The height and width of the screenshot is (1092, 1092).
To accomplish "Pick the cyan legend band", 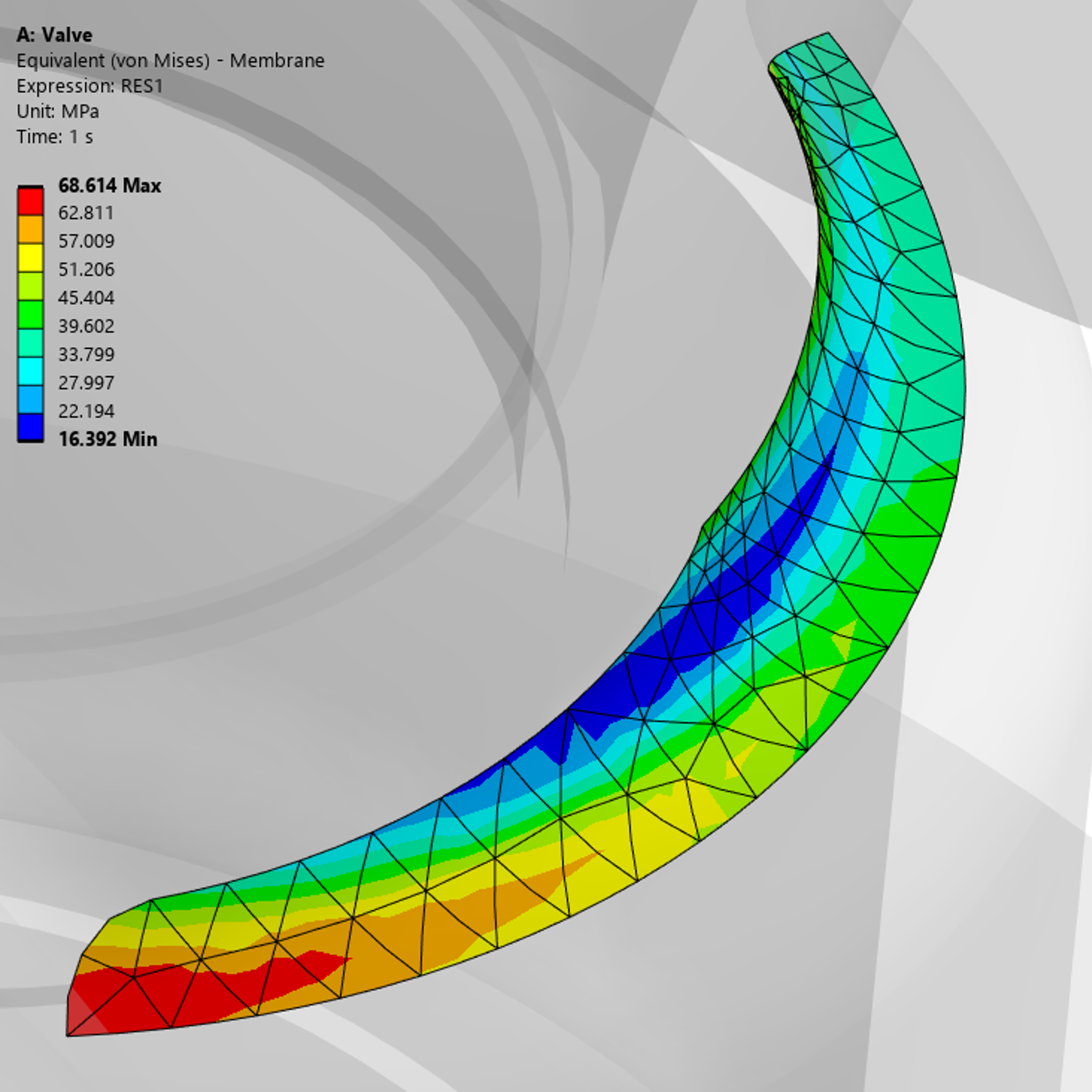I will (x=31, y=371).
